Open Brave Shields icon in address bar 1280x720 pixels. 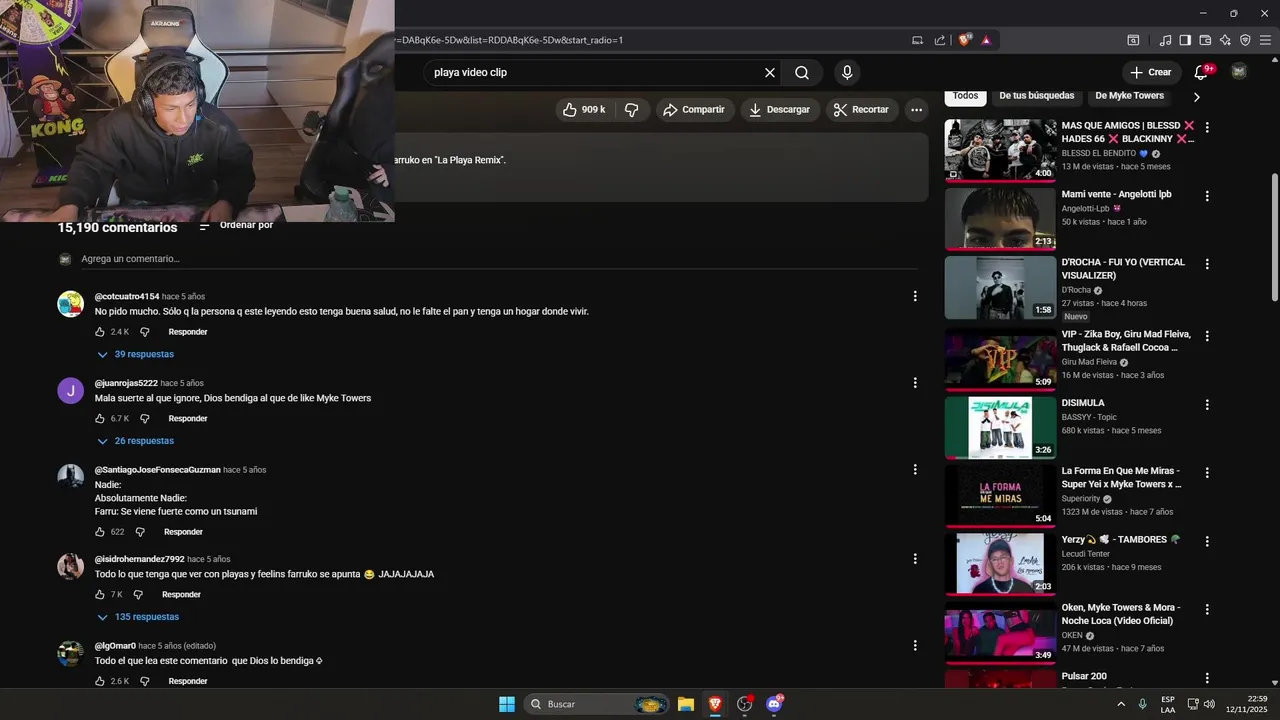[965, 40]
